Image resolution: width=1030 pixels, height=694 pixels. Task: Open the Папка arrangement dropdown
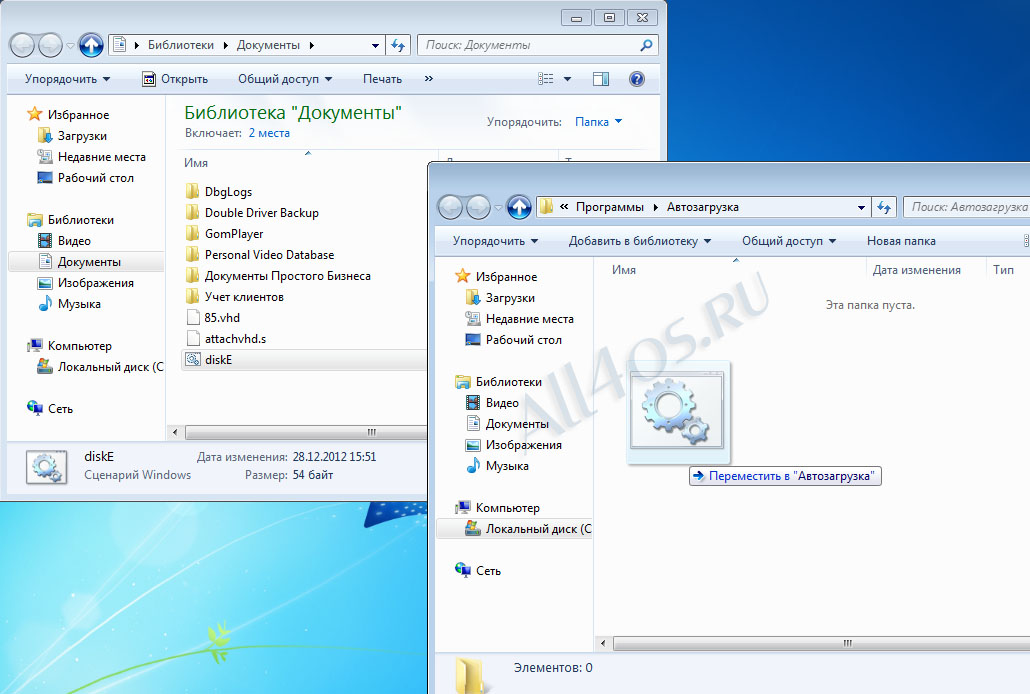point(598,122)
